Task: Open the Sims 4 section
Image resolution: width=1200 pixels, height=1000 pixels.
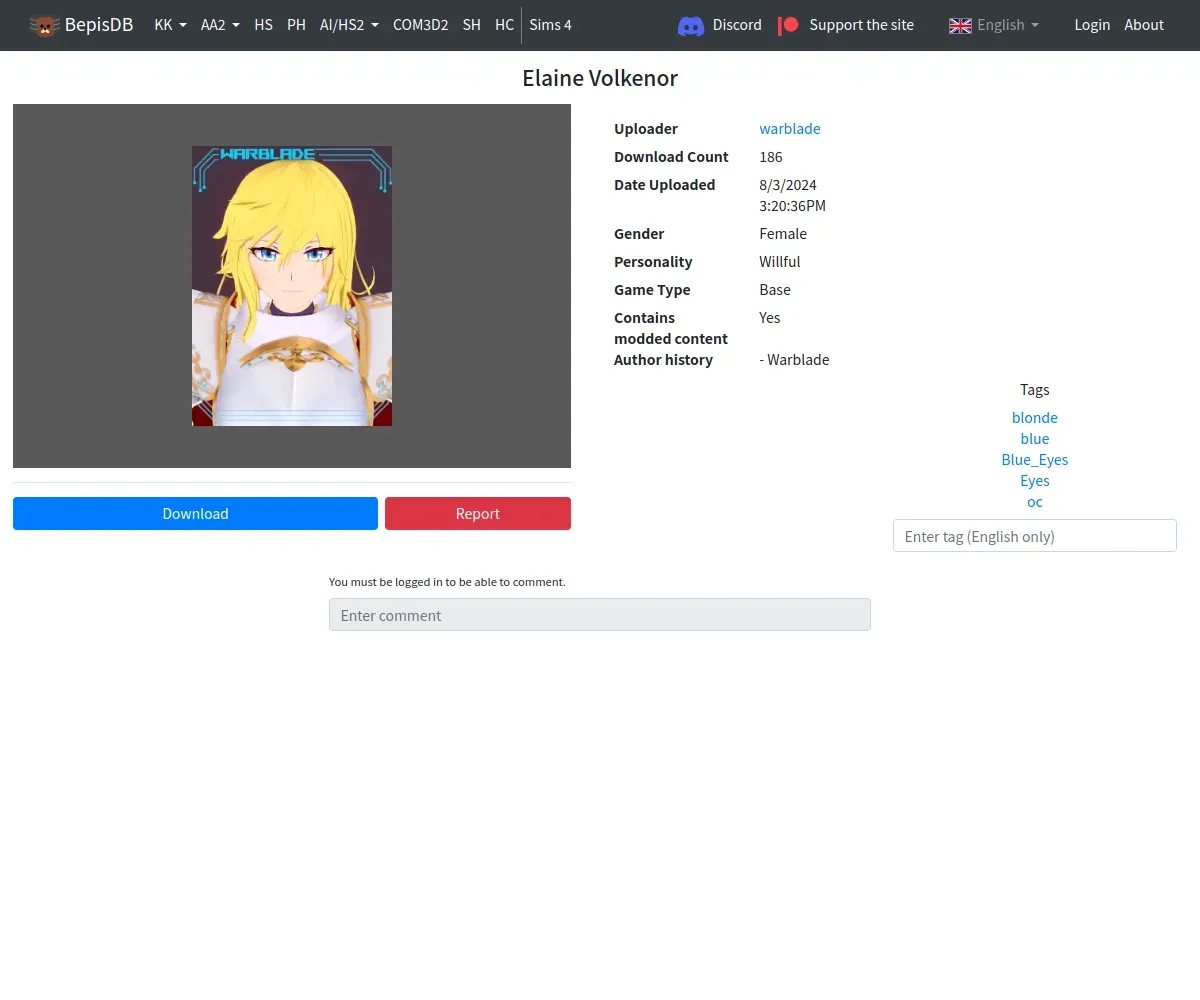Action: pos(550,25)
